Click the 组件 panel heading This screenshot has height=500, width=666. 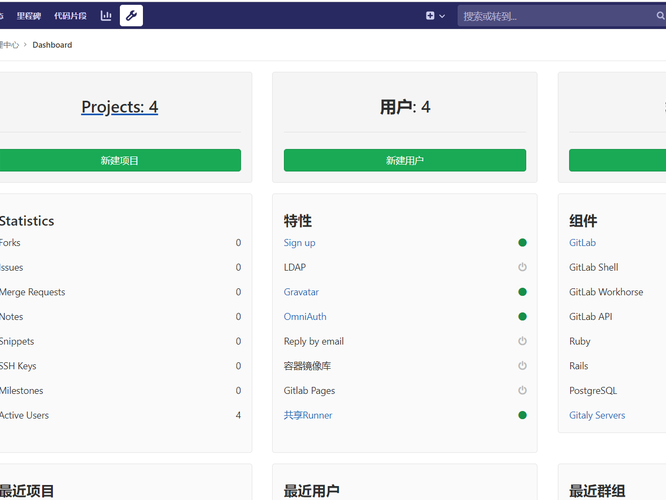[583, 221]
